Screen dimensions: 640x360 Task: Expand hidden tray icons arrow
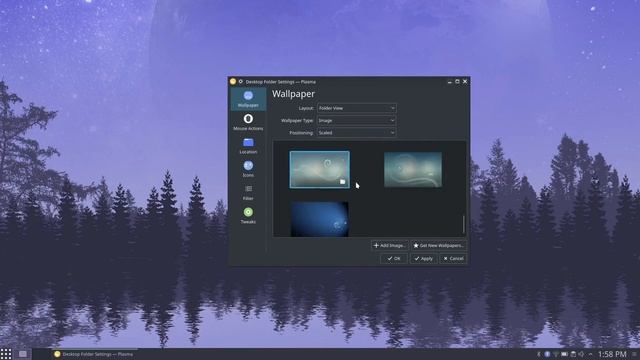[590, 354]
